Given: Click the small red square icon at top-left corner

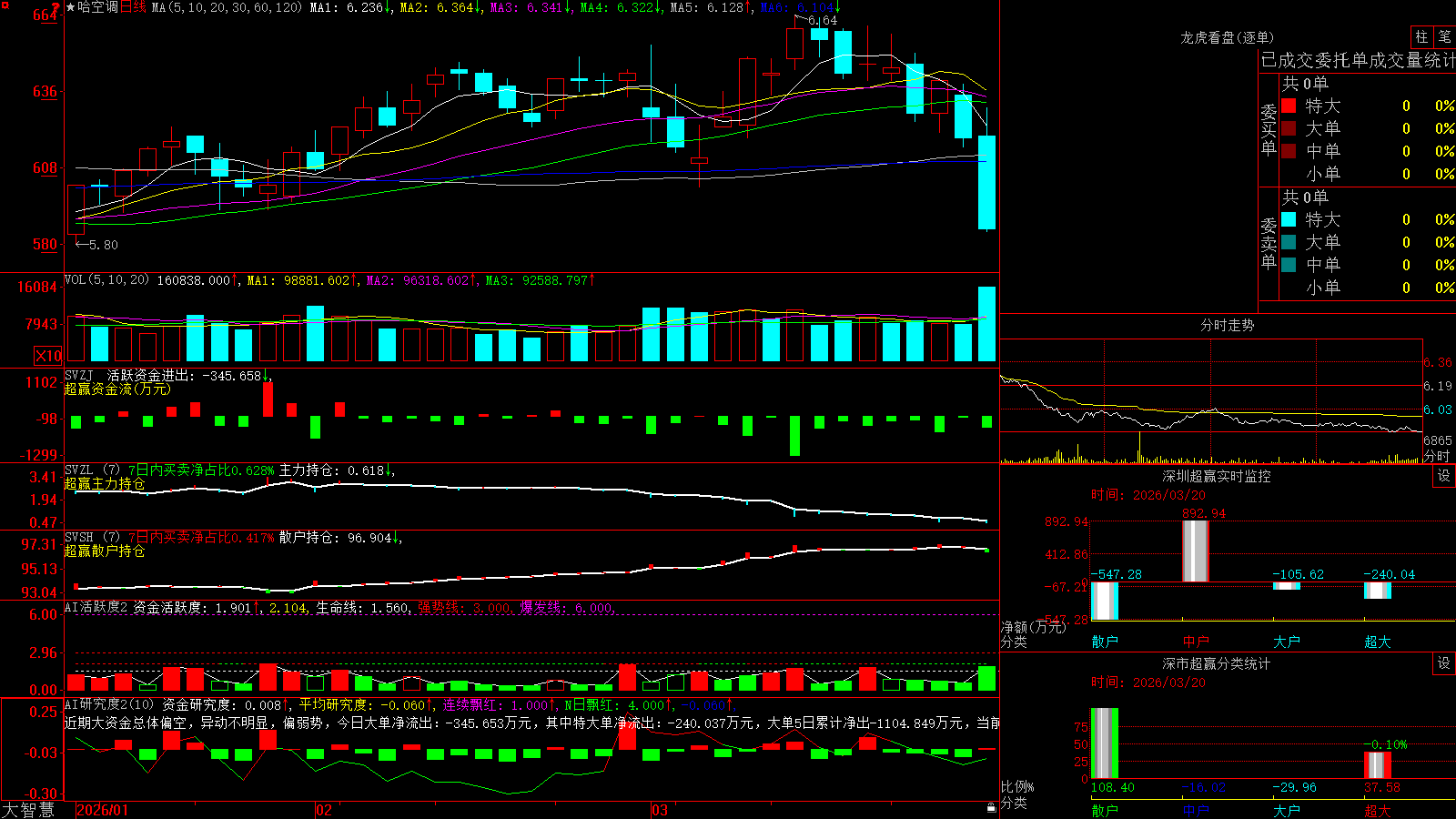Looking at the screenshot, I should pyautogui.click(x=5, y=5).
